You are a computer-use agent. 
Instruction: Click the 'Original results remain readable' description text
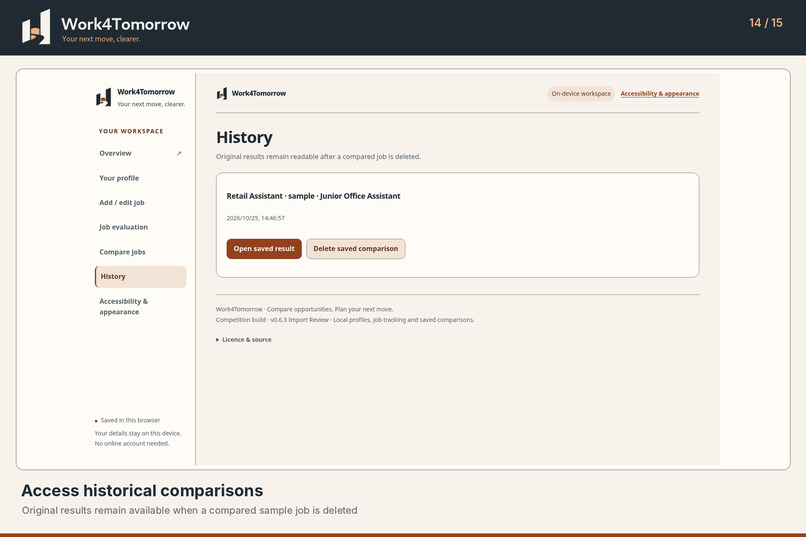coord(318,157)
